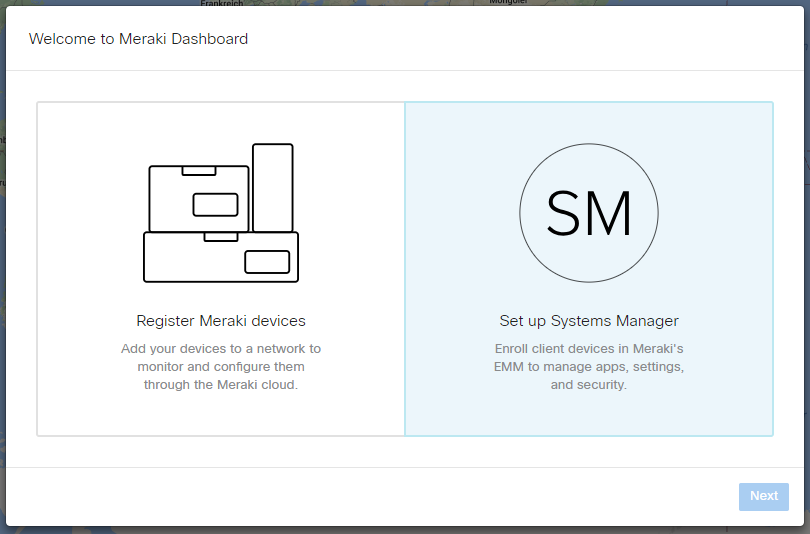Click the "Welcome to Meraki Dashboard" title
Screen dimensions: 810x534
tap(138, 39)
